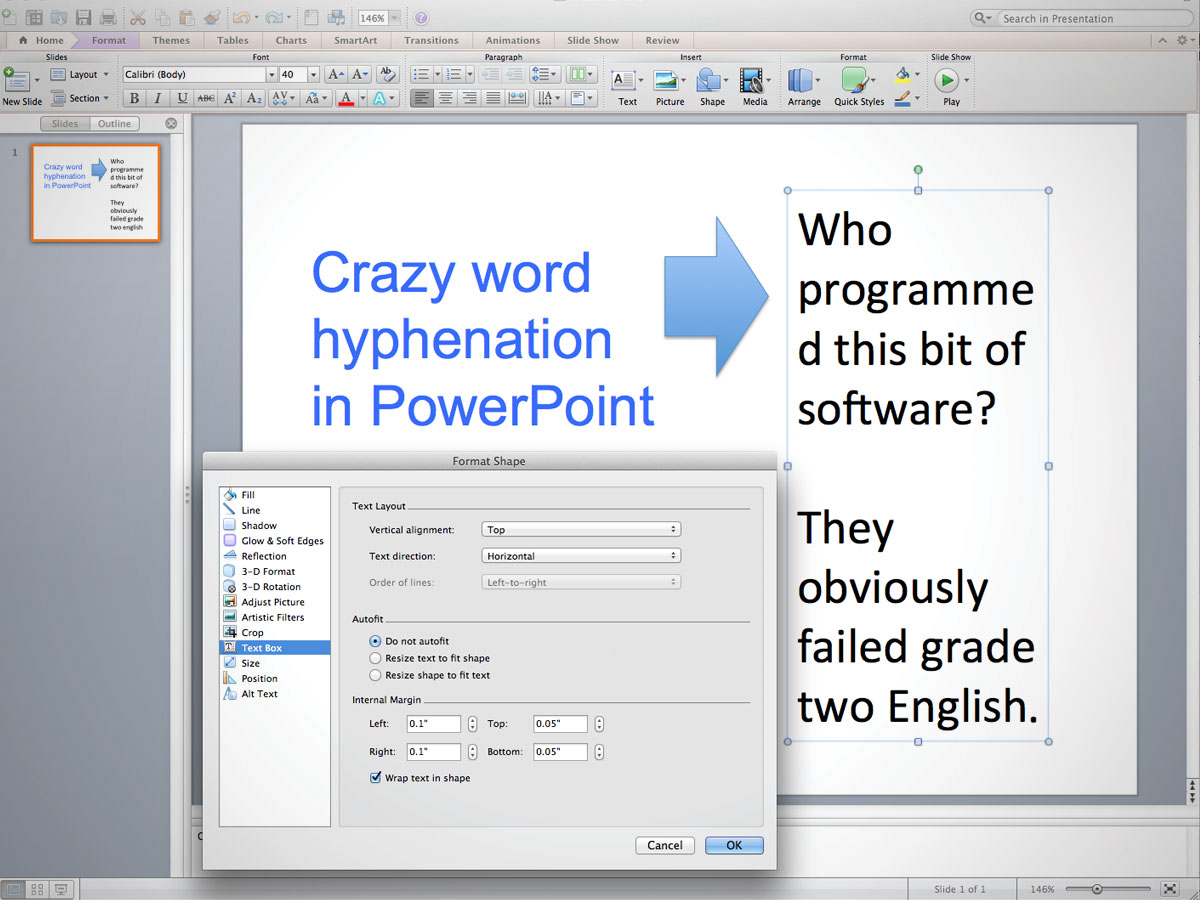1200x900 pixels.
Task: Click the Cut scissors icon
Action: (137, 18)
